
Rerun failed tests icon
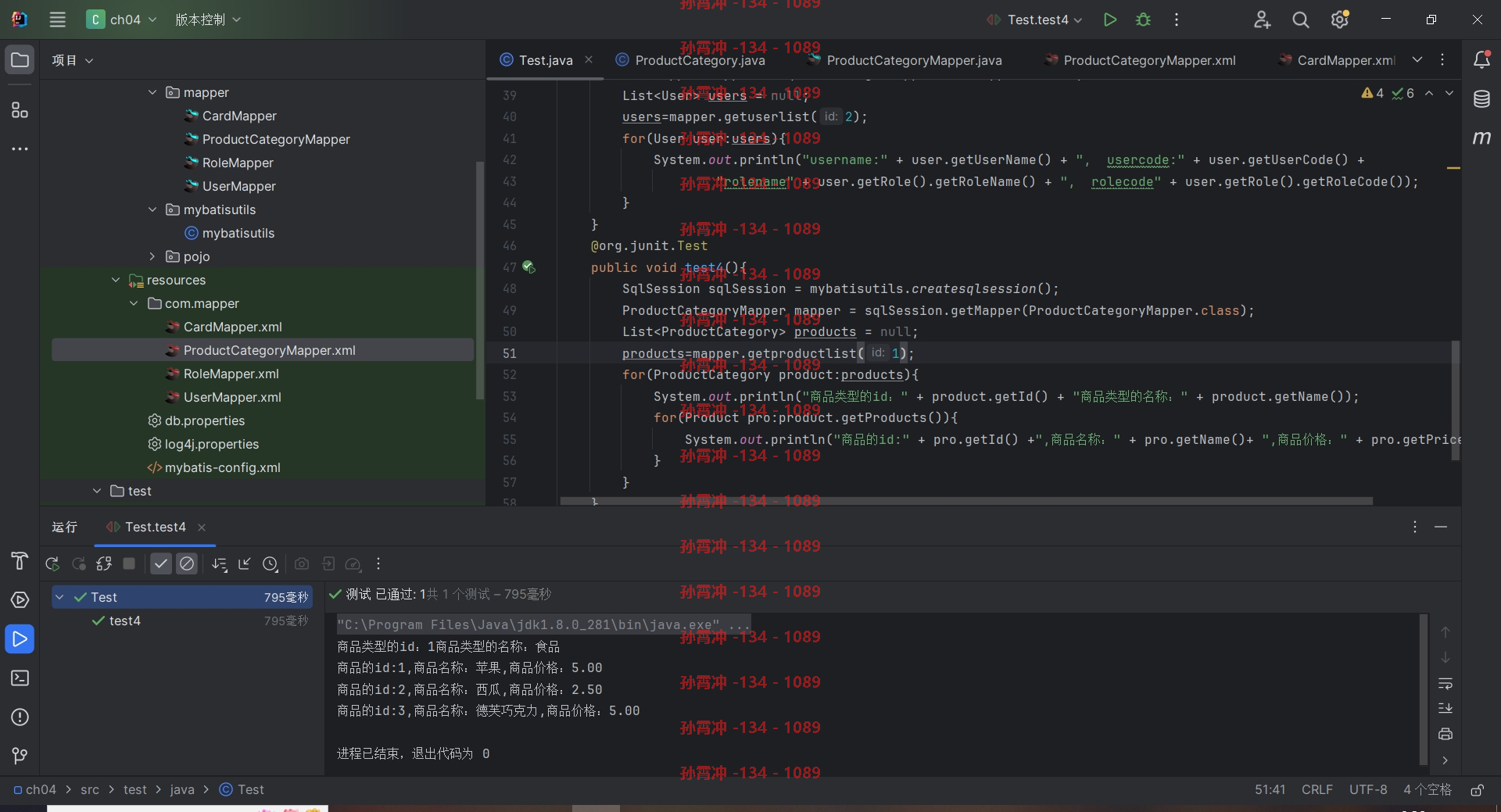79,563
